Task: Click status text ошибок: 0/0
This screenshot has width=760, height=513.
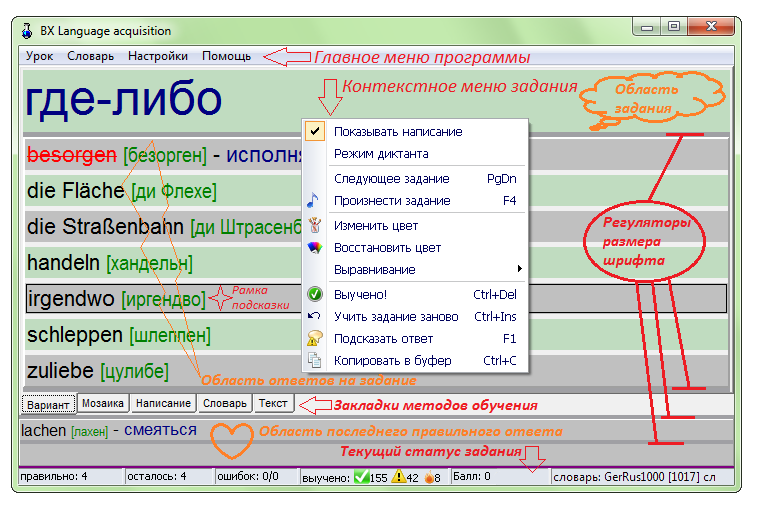Action: pyautogui.click(x=248, y=476)
